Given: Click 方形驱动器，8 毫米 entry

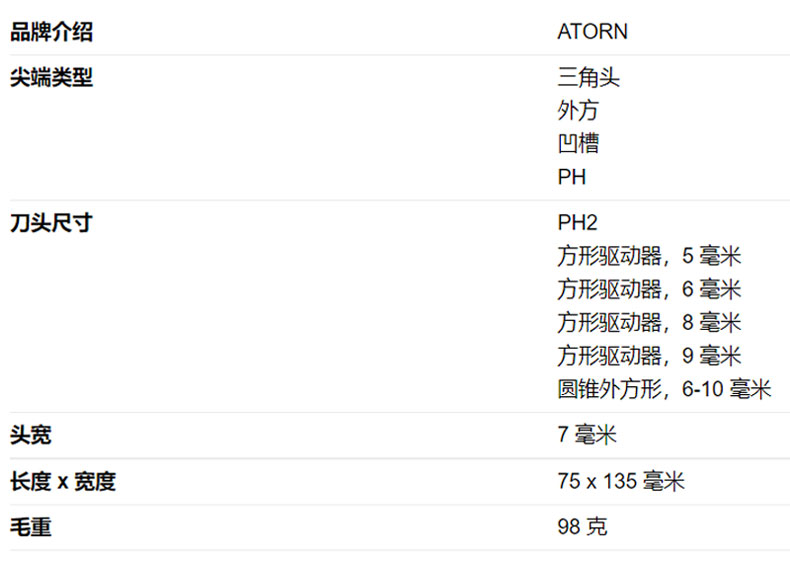Looking at the screenshot, I should tap(649, 322).
